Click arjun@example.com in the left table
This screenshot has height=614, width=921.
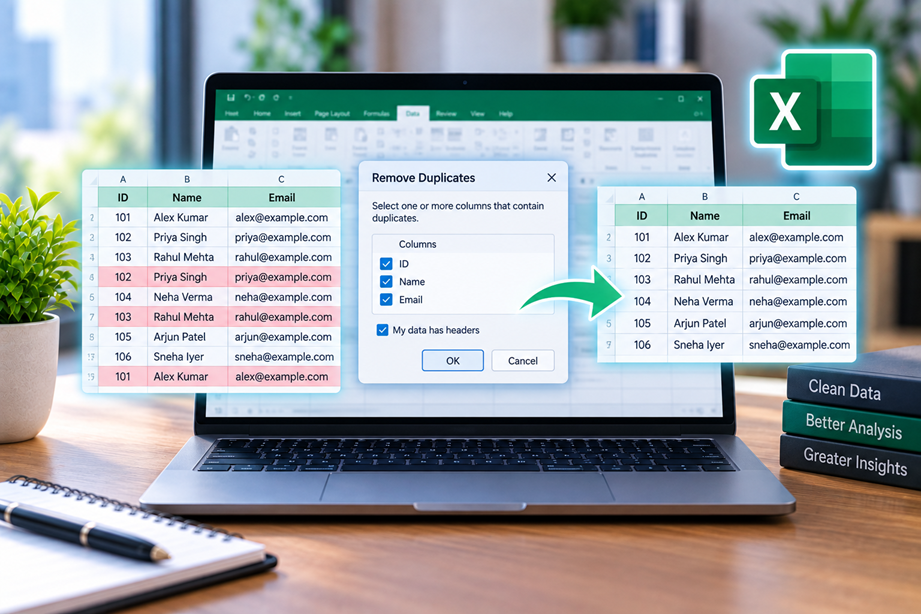[x=283, y=337]
